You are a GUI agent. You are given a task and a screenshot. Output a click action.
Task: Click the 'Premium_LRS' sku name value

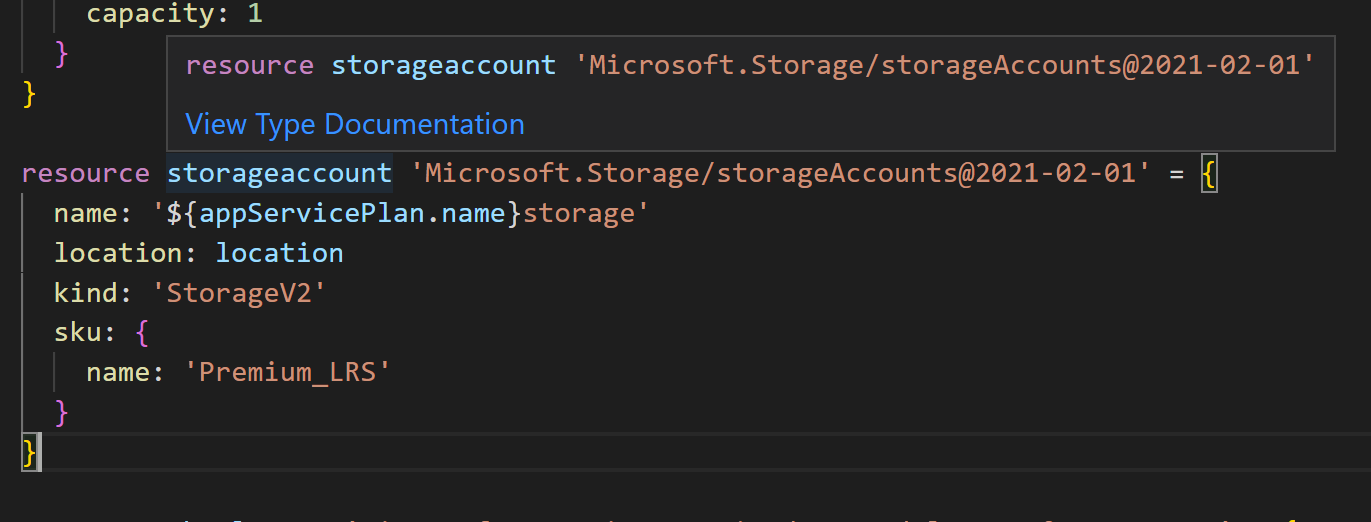(286, 372)
